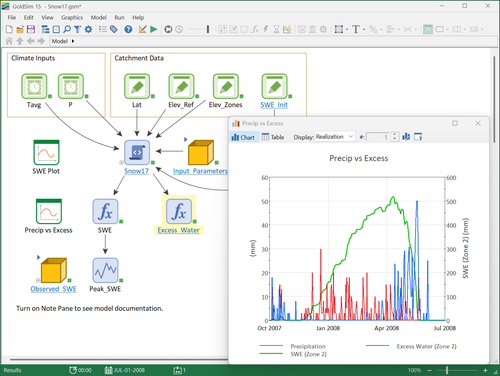Open the Help menu
The width and height of the screenshot is (500, 376).
tap(138, 17)
